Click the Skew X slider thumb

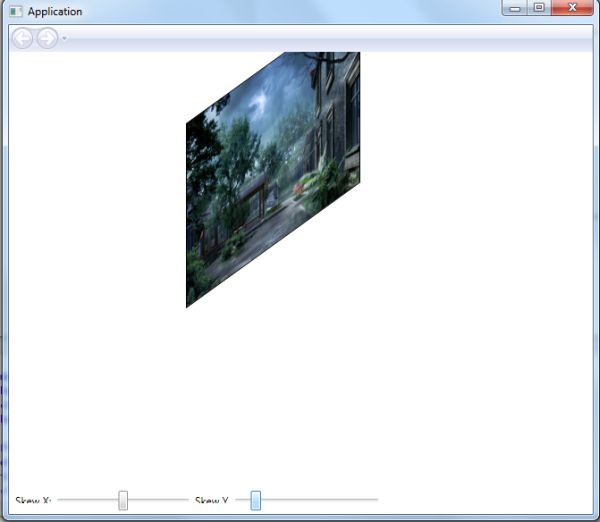click(123, 501)
